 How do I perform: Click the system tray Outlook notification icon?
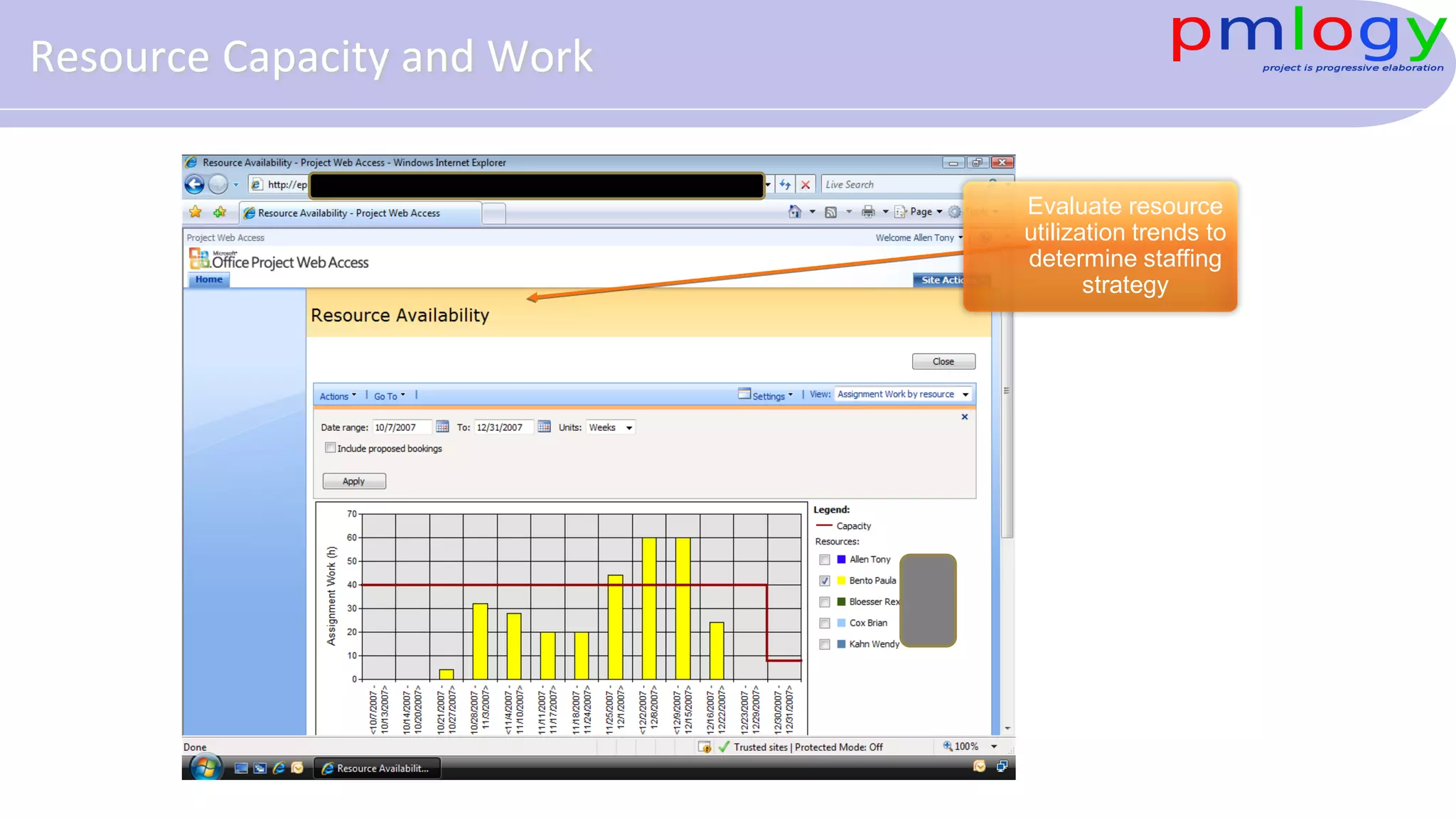tap(980, 766)
